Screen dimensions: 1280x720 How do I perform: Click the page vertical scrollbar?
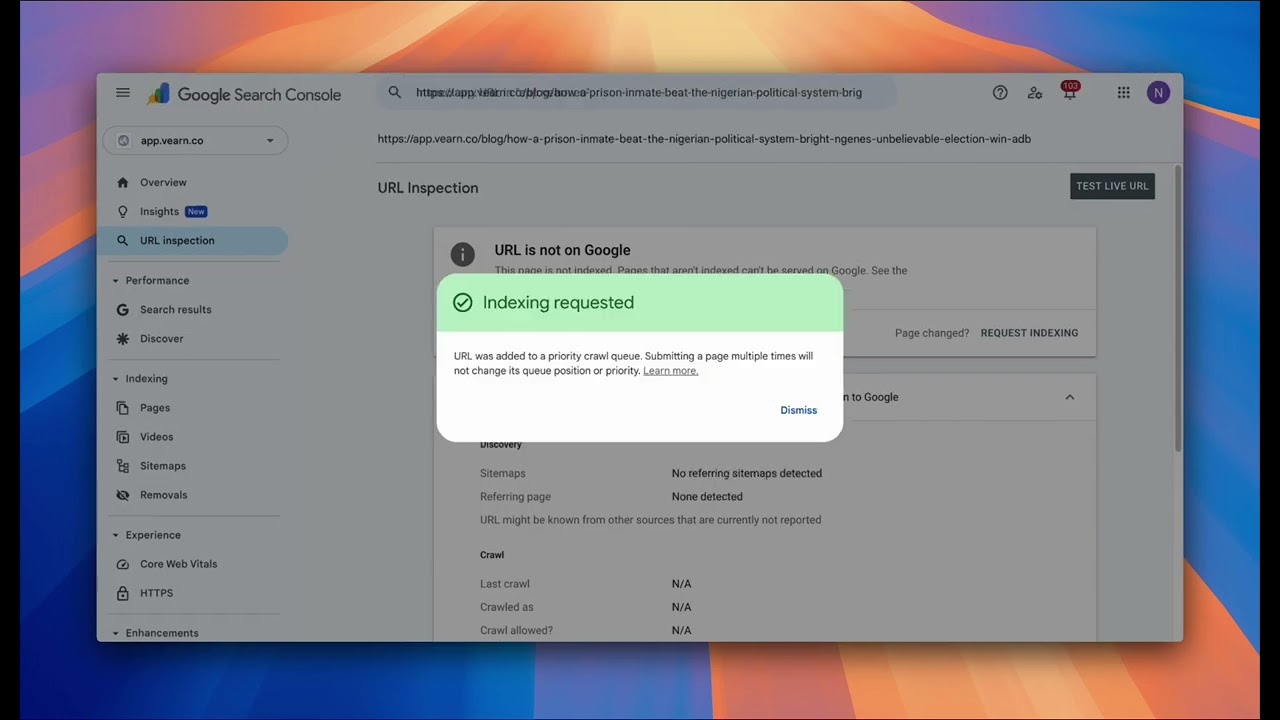pos(1178,308)
